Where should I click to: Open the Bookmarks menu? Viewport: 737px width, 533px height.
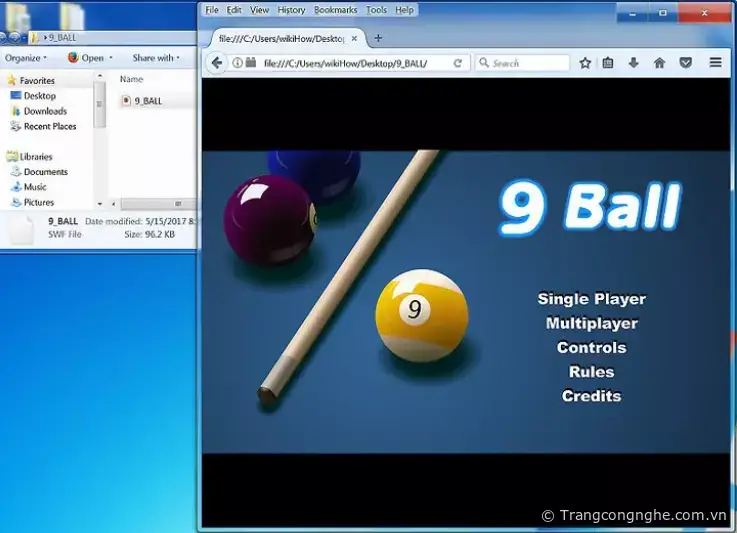pyautogui.click(x=335, y=10)
